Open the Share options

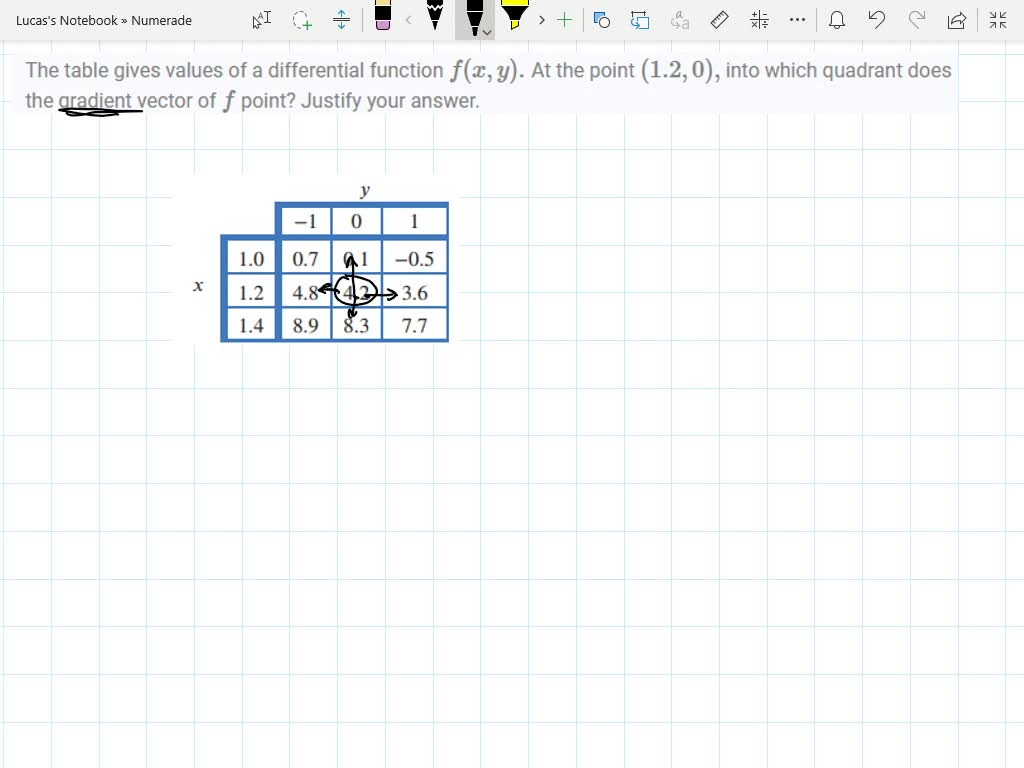[957, 19]
